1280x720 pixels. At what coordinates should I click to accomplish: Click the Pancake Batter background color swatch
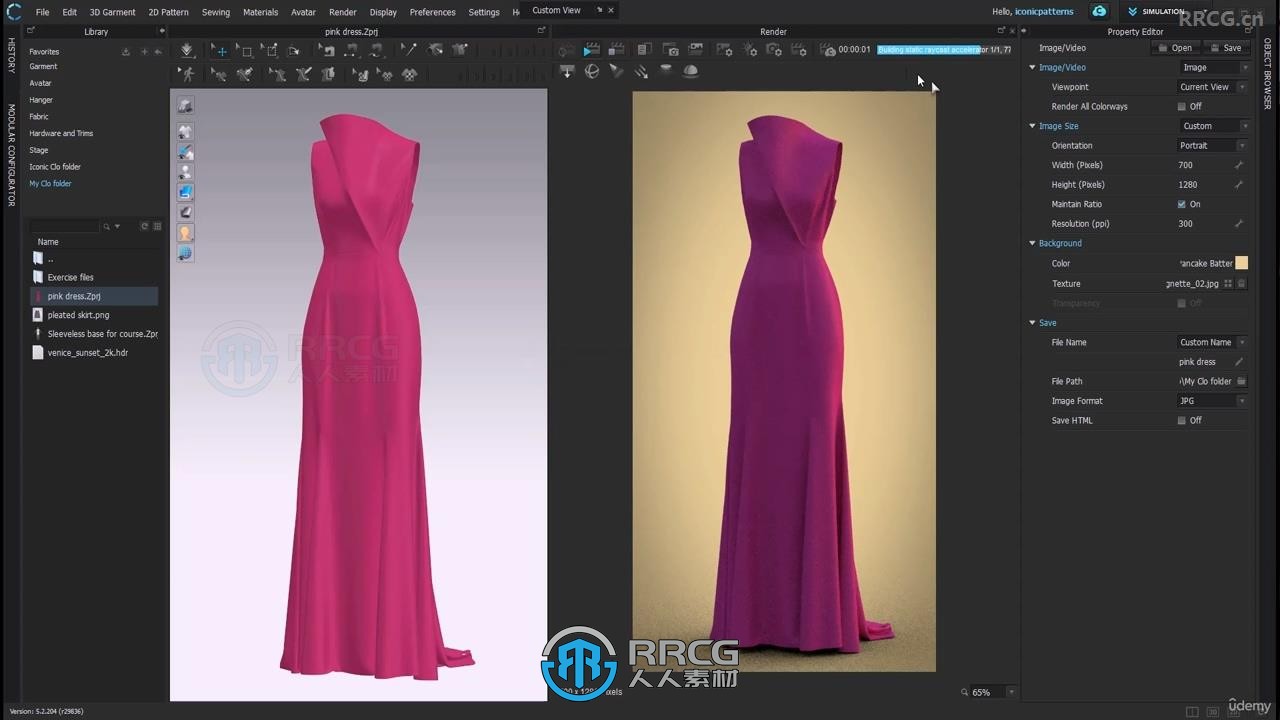[x=1241, y=263]
